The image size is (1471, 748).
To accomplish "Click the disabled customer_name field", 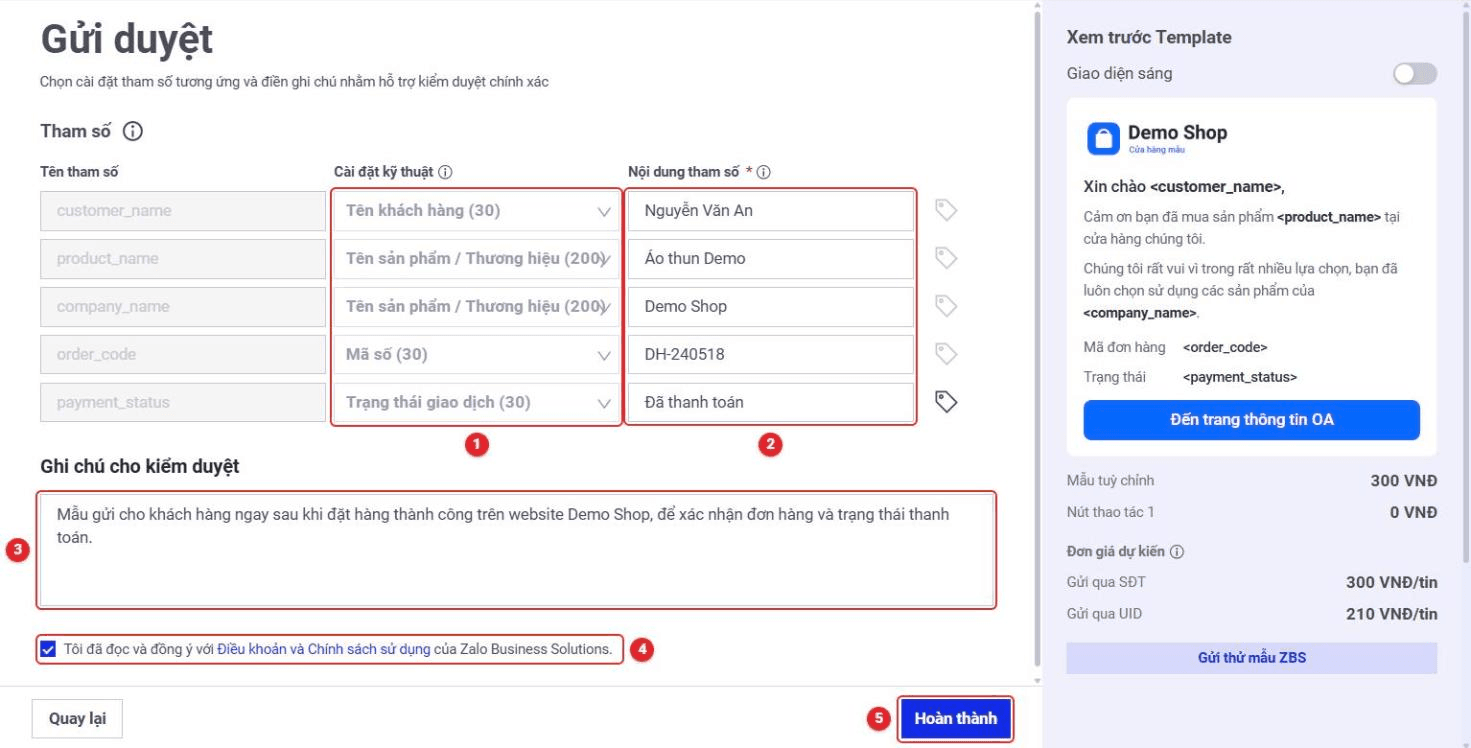I will pos(183,211).
